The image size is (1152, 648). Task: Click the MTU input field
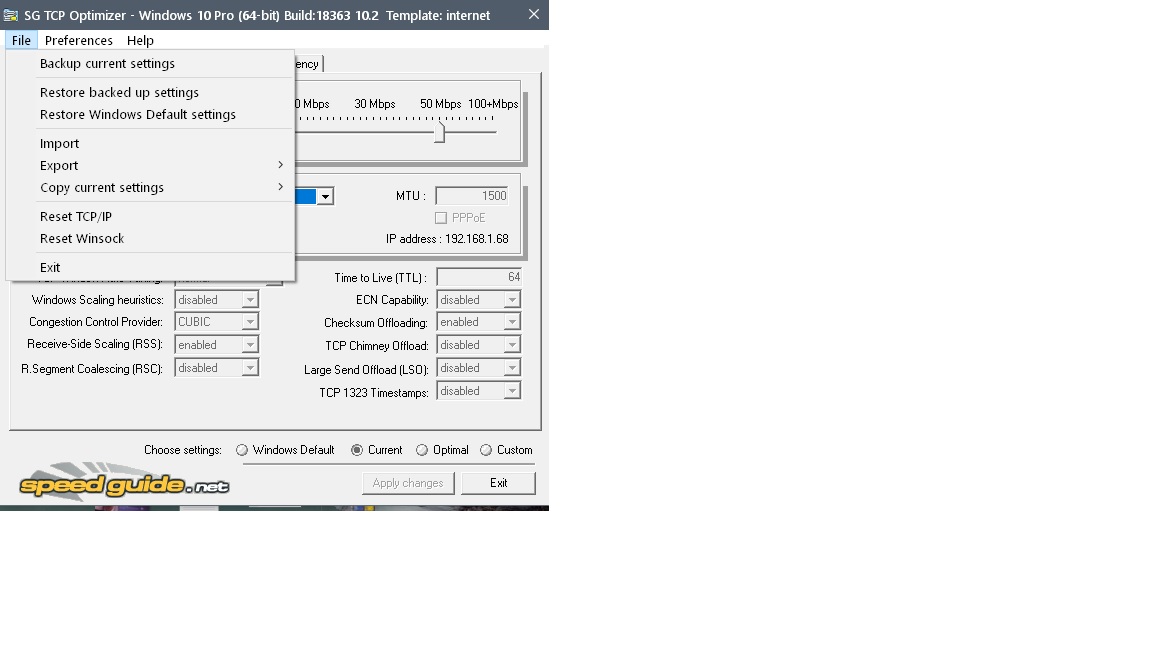tap(471, 196)
